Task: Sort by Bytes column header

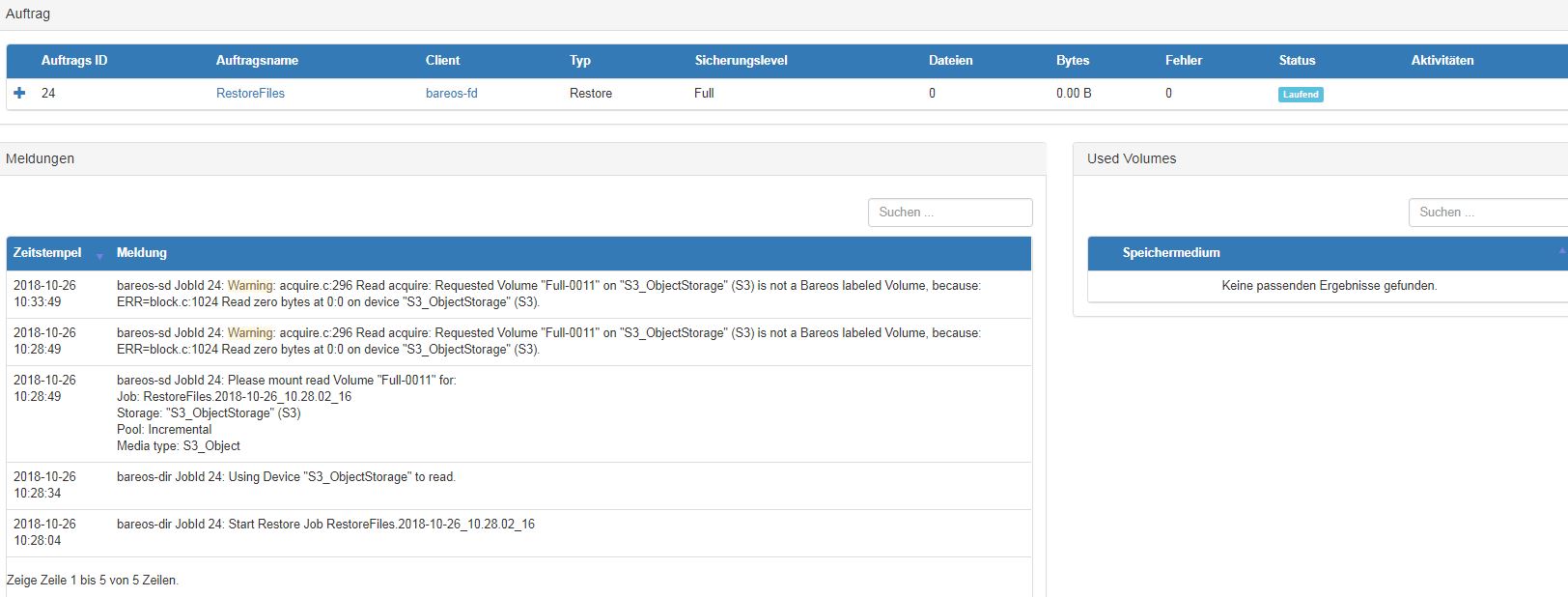Action: [1072, 61]
